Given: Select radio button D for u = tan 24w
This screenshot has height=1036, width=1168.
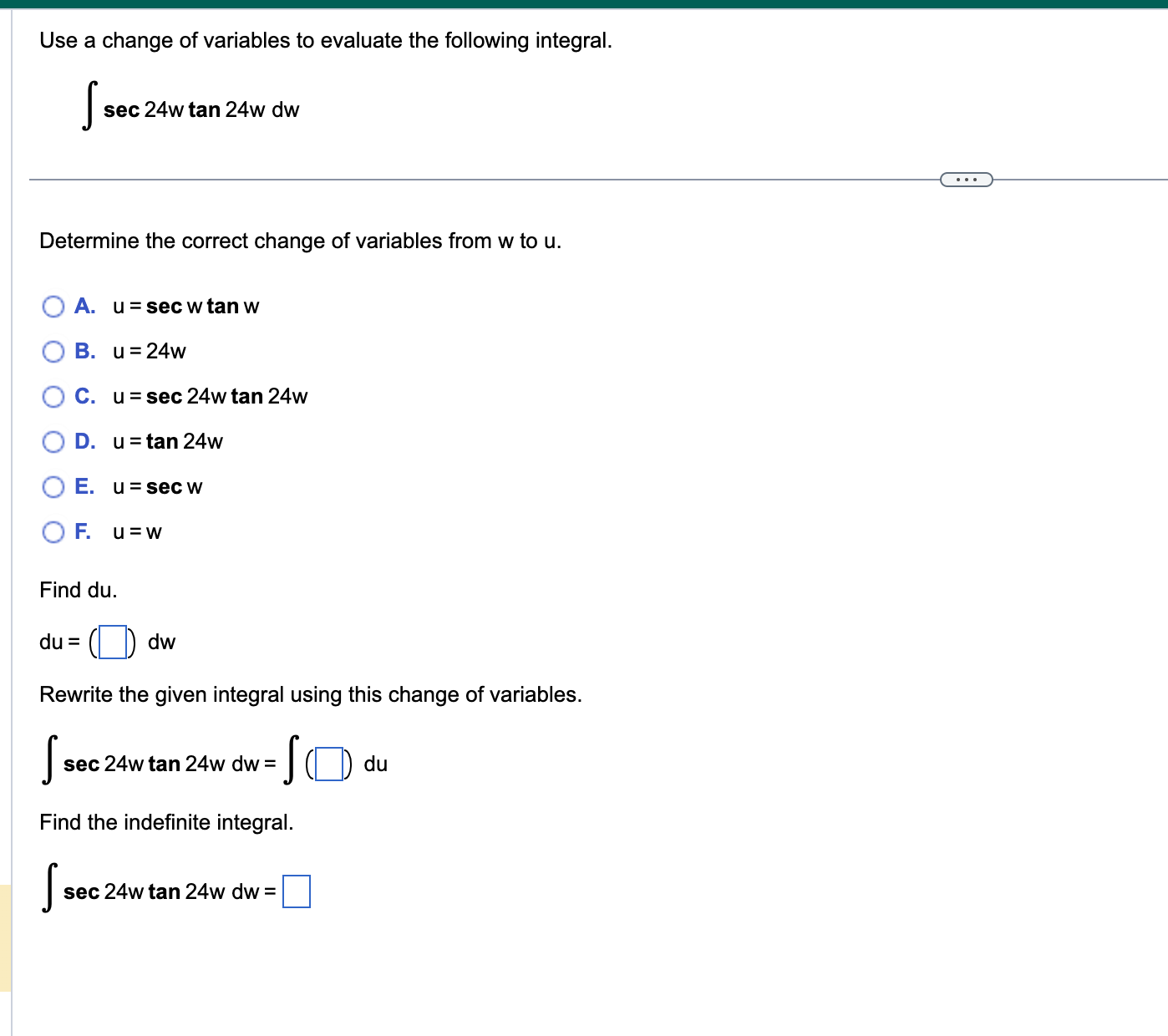Looking at the screenshot, I should tap(53, 442).
